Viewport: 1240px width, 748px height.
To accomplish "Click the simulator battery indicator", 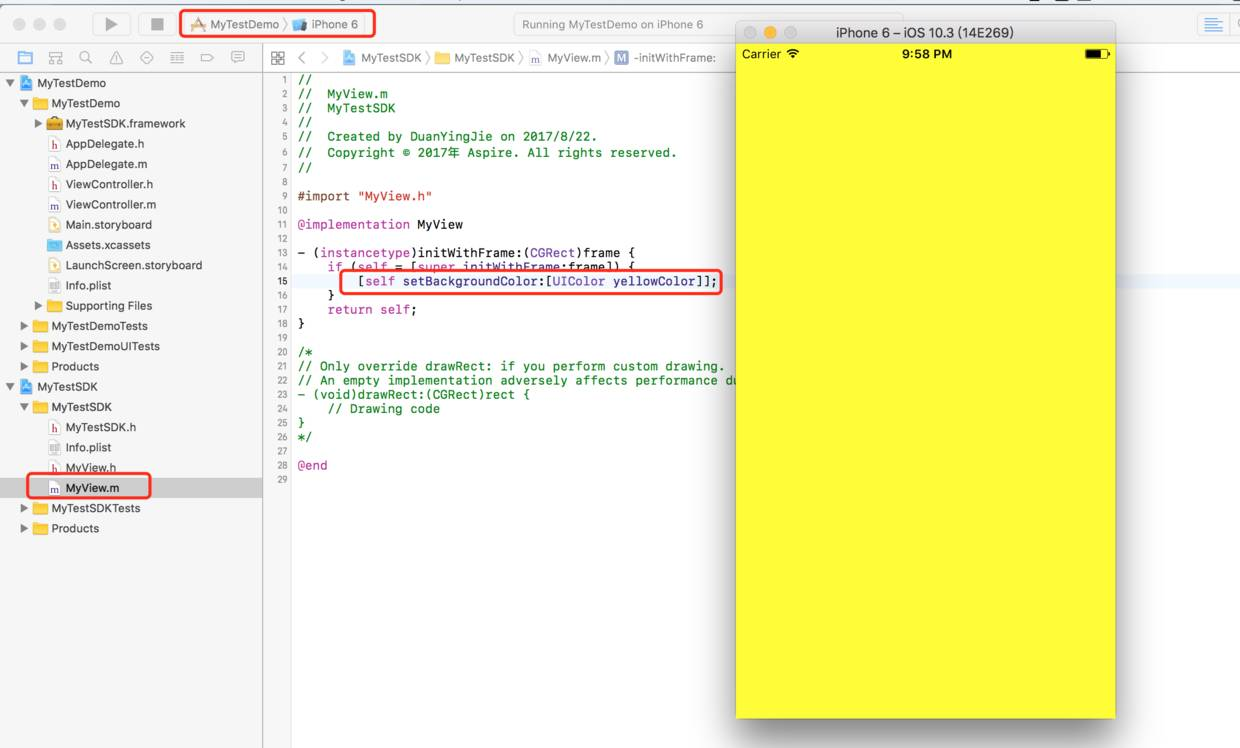I will (1097, 54).
